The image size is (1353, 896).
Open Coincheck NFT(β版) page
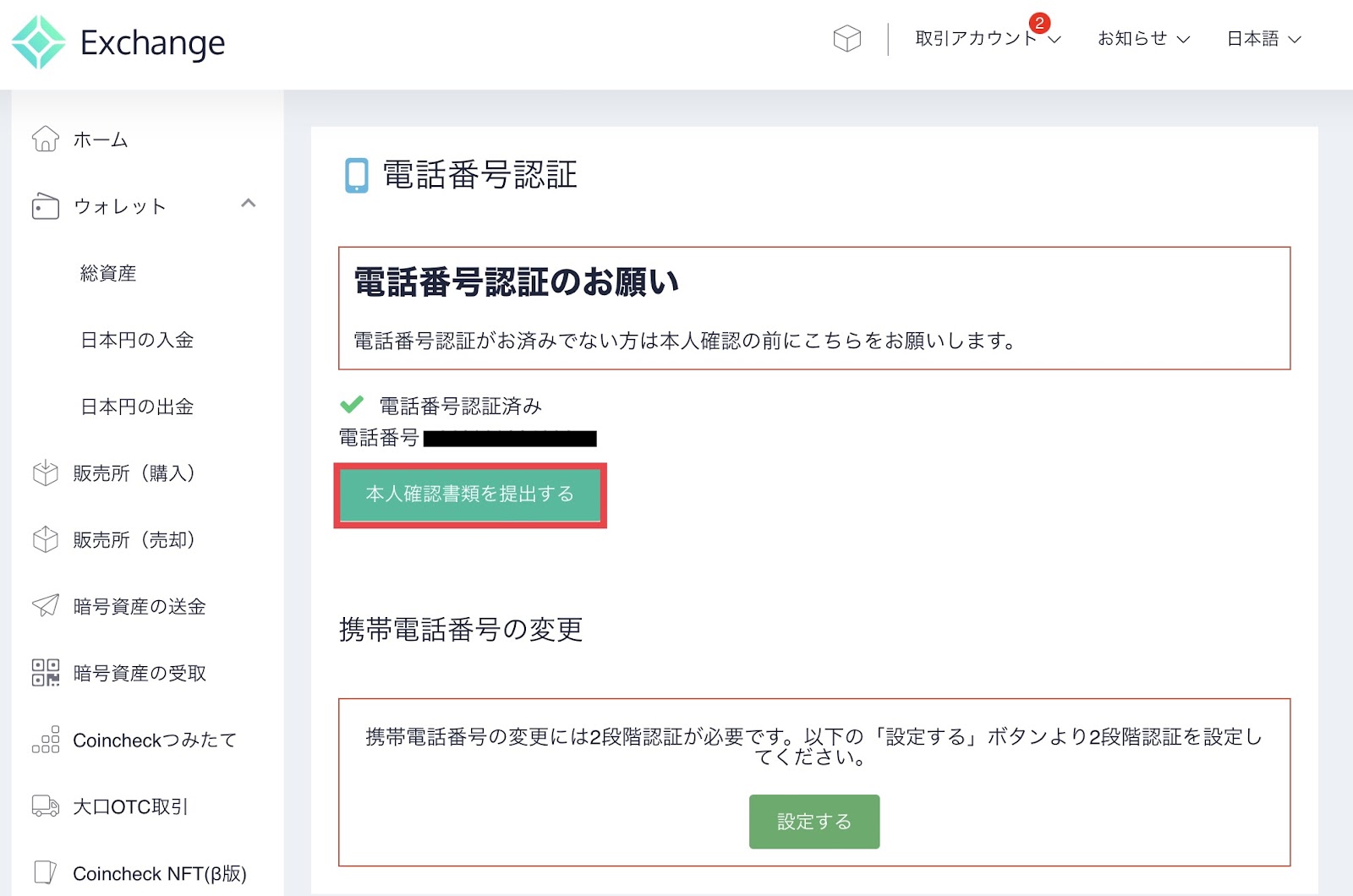(160, 873)
